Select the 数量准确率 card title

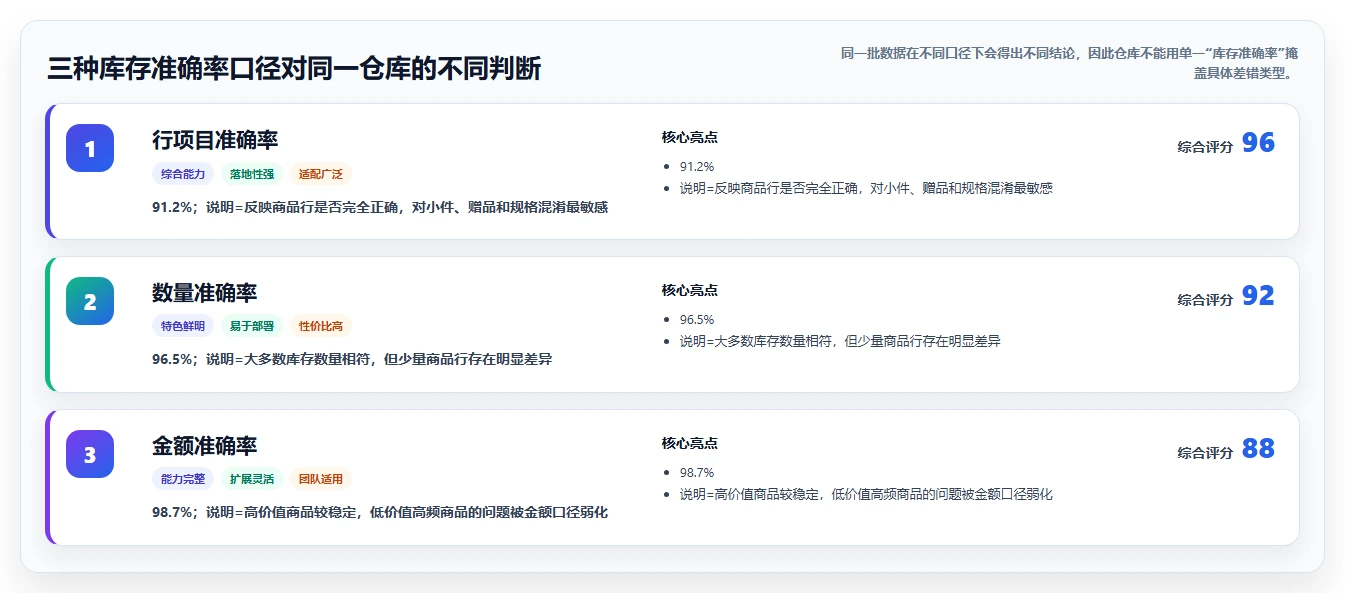[x=205, y=292]
